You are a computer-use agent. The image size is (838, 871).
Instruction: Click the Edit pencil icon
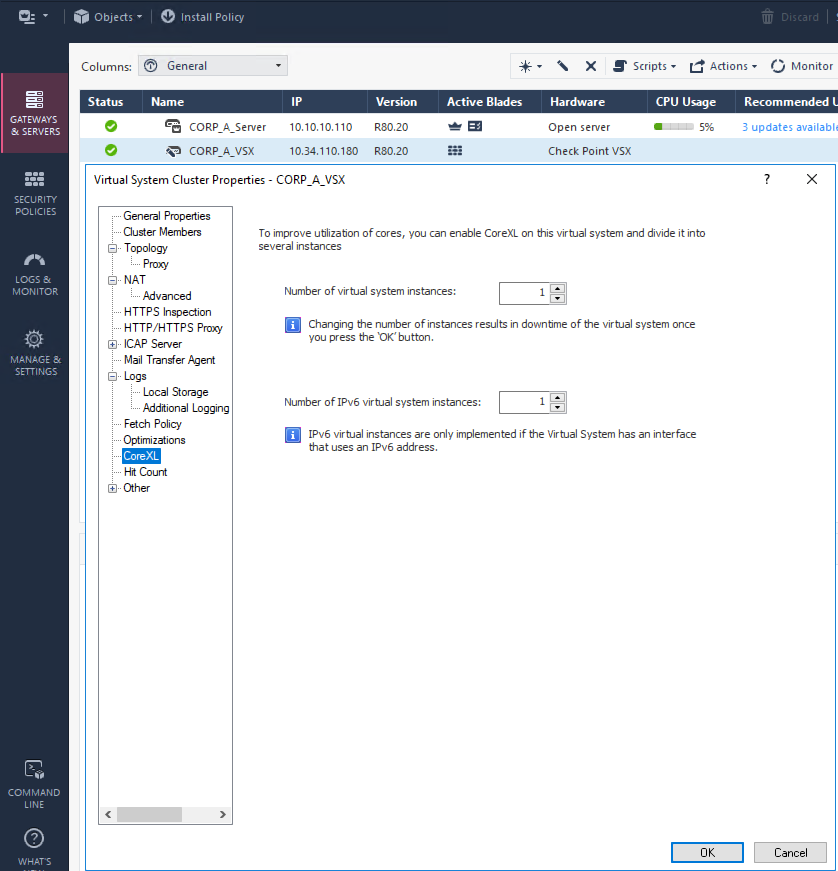tap(563, 66)
